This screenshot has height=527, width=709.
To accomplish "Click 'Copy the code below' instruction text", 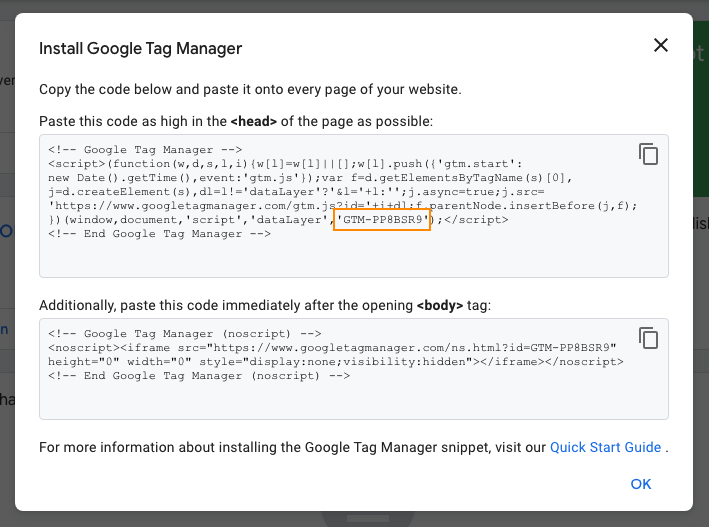I will click(250, 89).
